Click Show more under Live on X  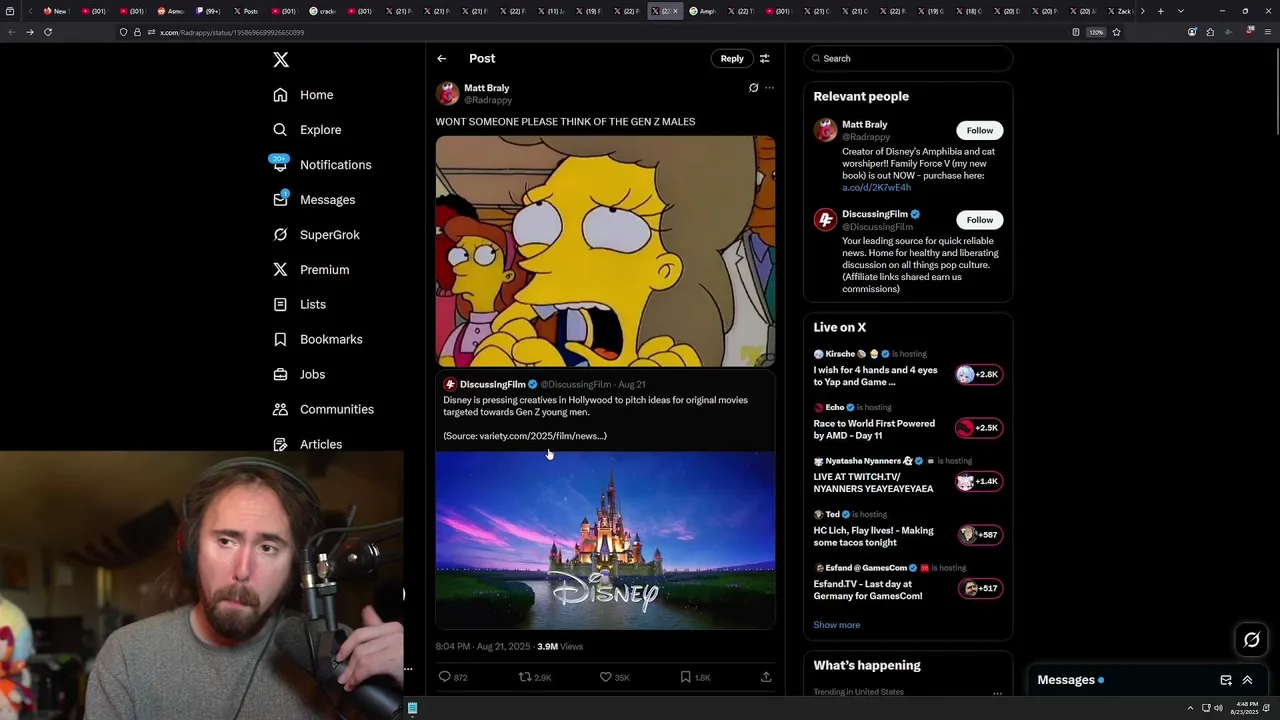tap(837, 625)
